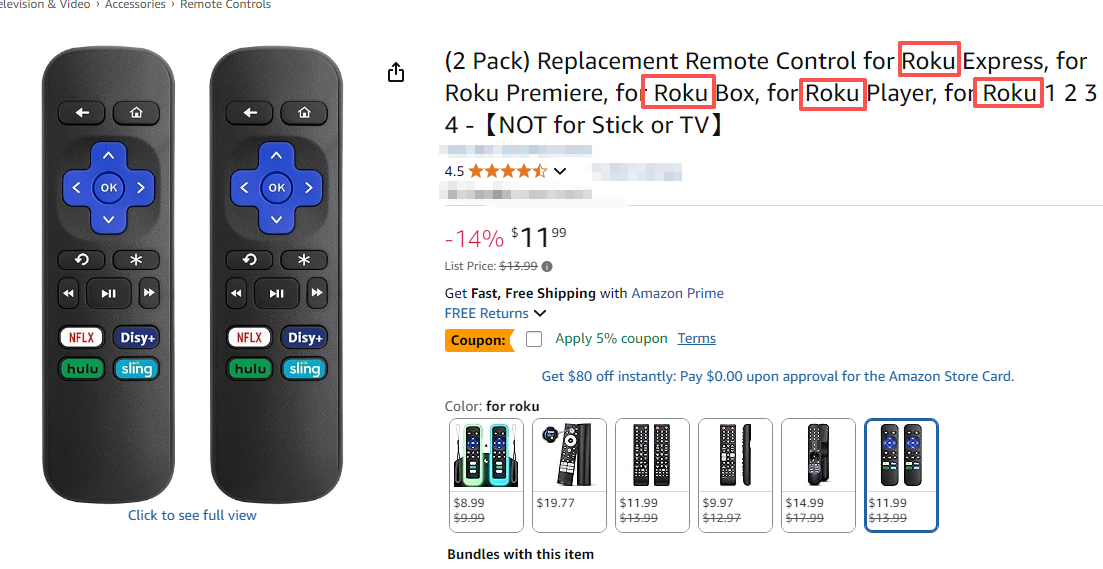
Task: Pick the $14.99 remote variant
Action: [x=818, y=474]
